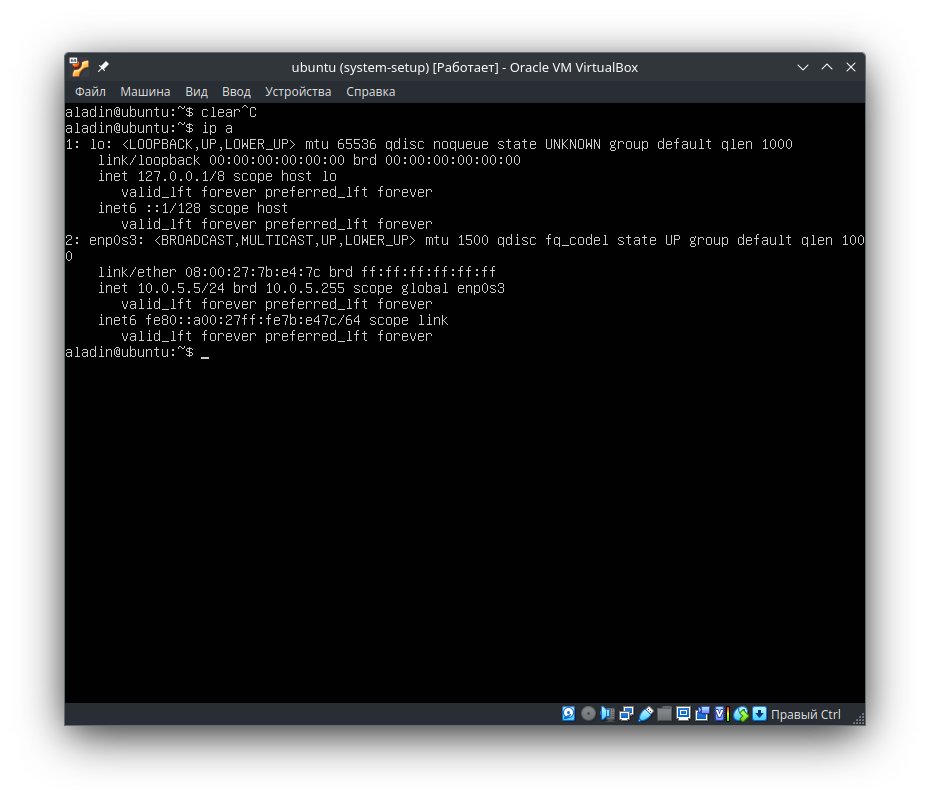Click the keyboard capture arrow icon

pyautogui.click(x=759, y=714)
